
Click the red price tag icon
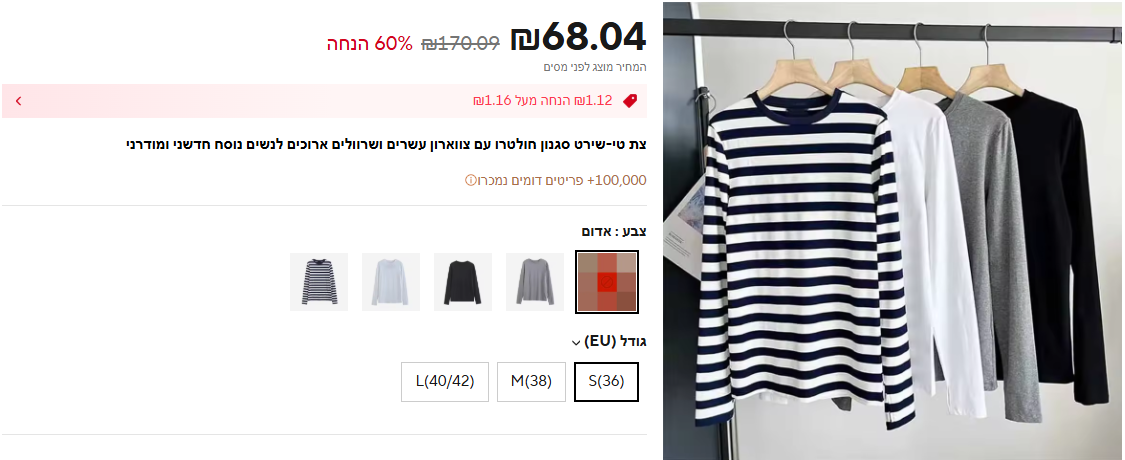(x=630, y=101)
